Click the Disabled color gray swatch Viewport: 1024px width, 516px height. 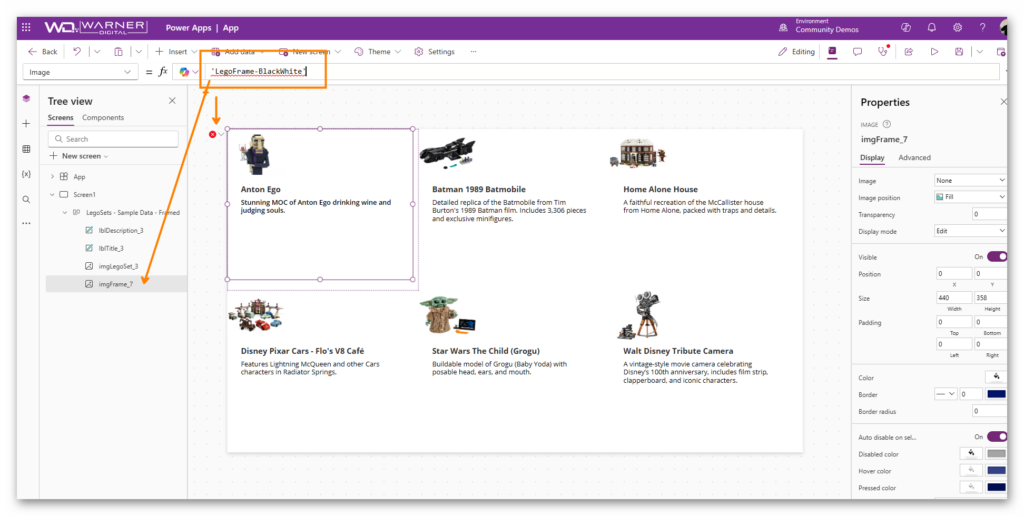click(997, 453)
